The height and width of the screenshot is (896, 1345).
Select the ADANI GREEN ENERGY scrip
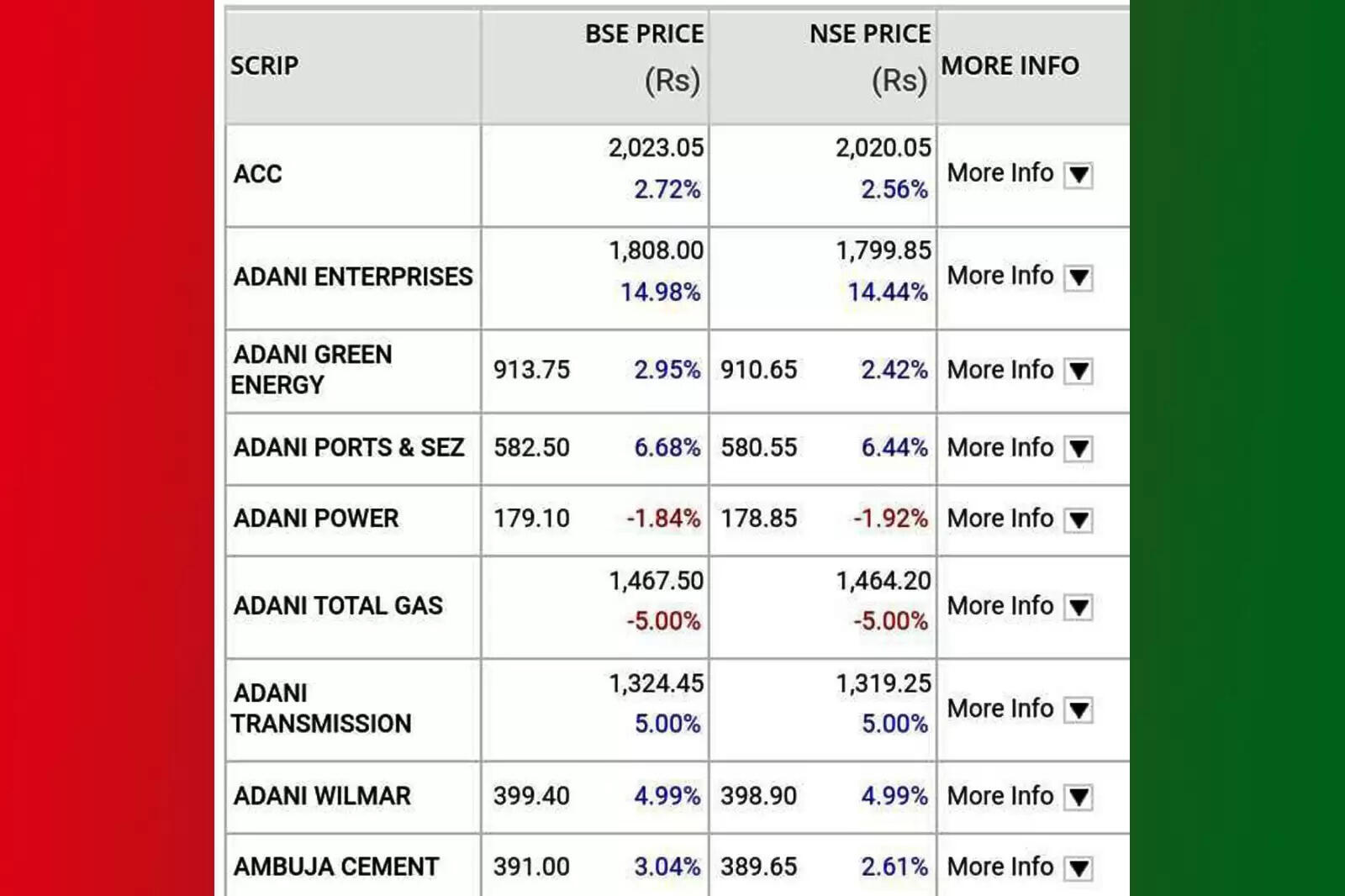312,369
